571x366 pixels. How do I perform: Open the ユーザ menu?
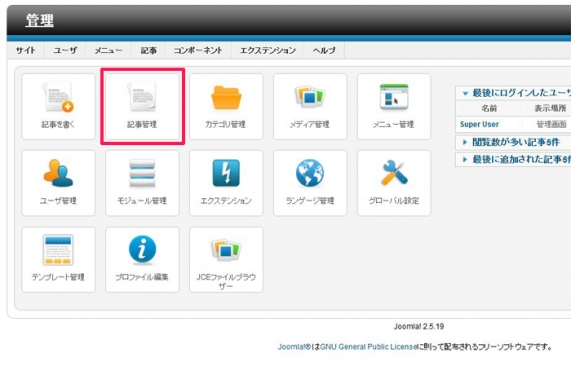pos(65,50)
